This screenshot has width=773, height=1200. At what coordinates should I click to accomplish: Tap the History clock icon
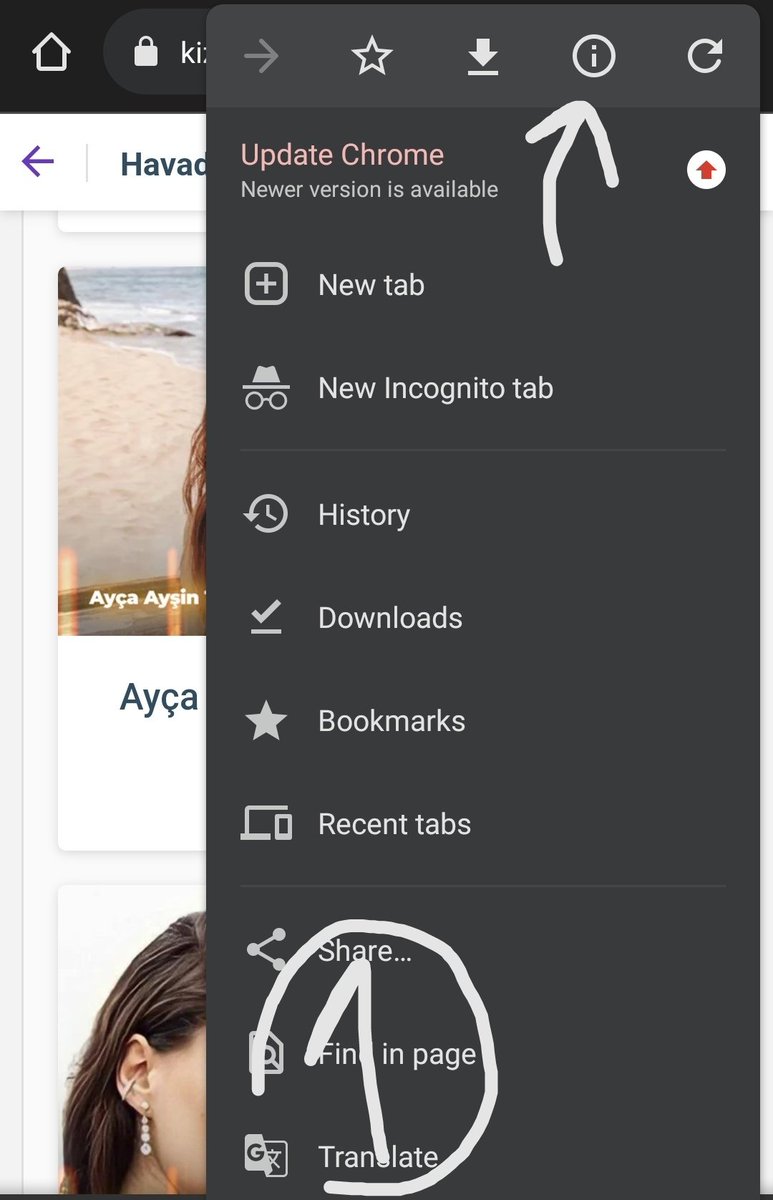pyautogui.click(x=266, y=515)
